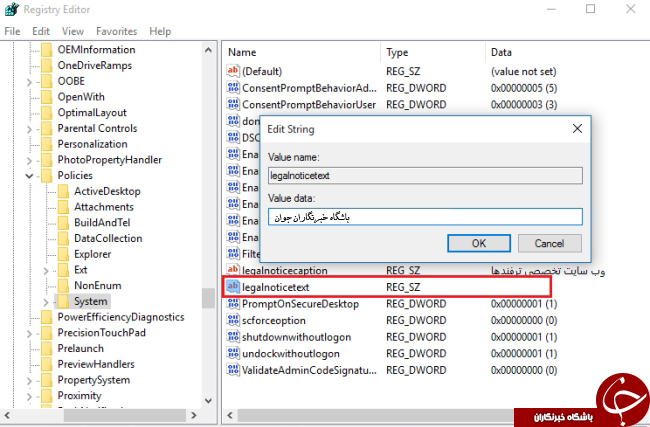Select the NonEnum folder icon

63,286
